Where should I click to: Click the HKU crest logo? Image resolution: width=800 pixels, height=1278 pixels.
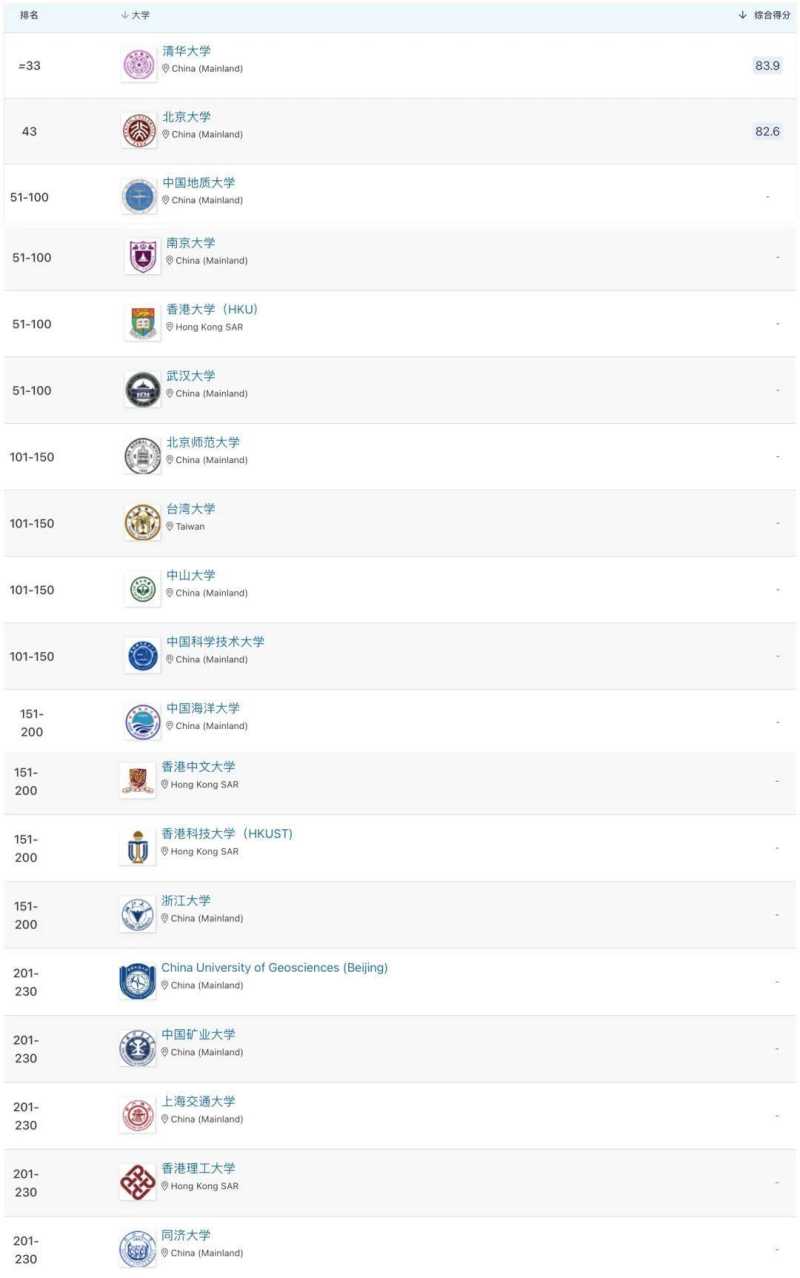(x=142, y=323)
